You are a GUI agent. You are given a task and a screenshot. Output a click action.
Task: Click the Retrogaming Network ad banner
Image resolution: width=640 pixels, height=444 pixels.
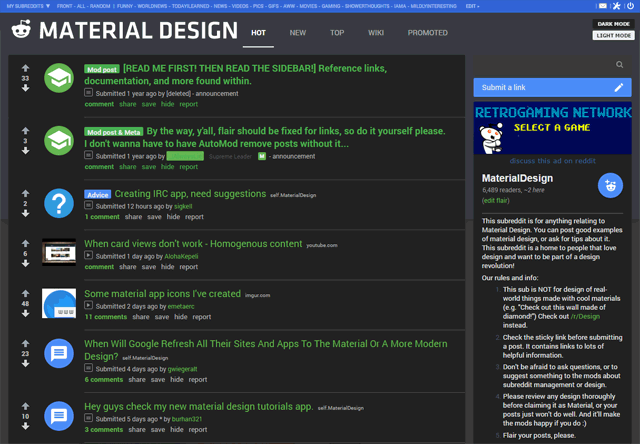click(552, 128)
